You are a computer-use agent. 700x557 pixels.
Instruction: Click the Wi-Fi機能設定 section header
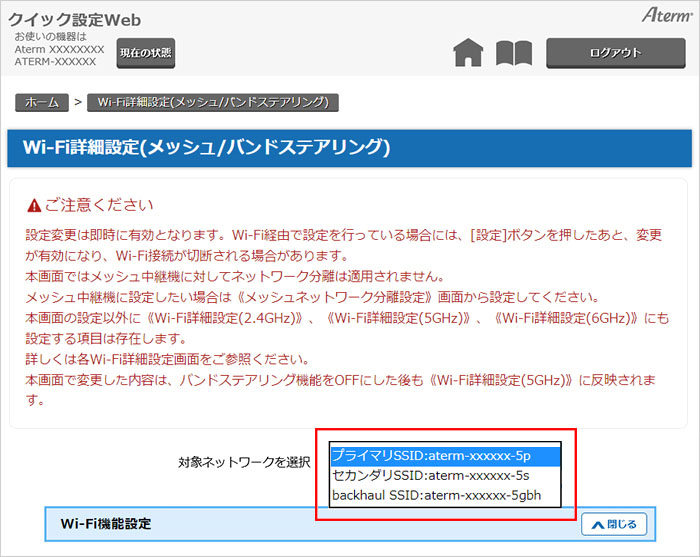tap(105, 524)
